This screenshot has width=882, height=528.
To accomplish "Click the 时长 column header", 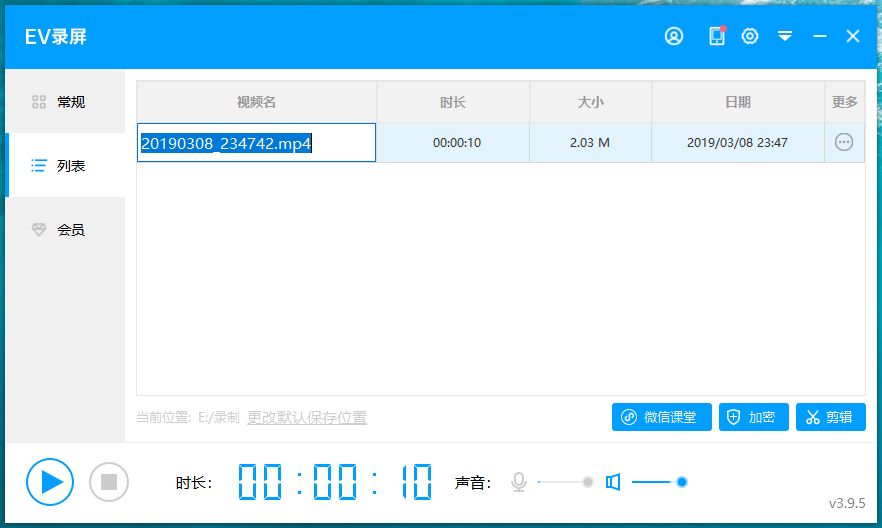I will (x=453, y=102).
